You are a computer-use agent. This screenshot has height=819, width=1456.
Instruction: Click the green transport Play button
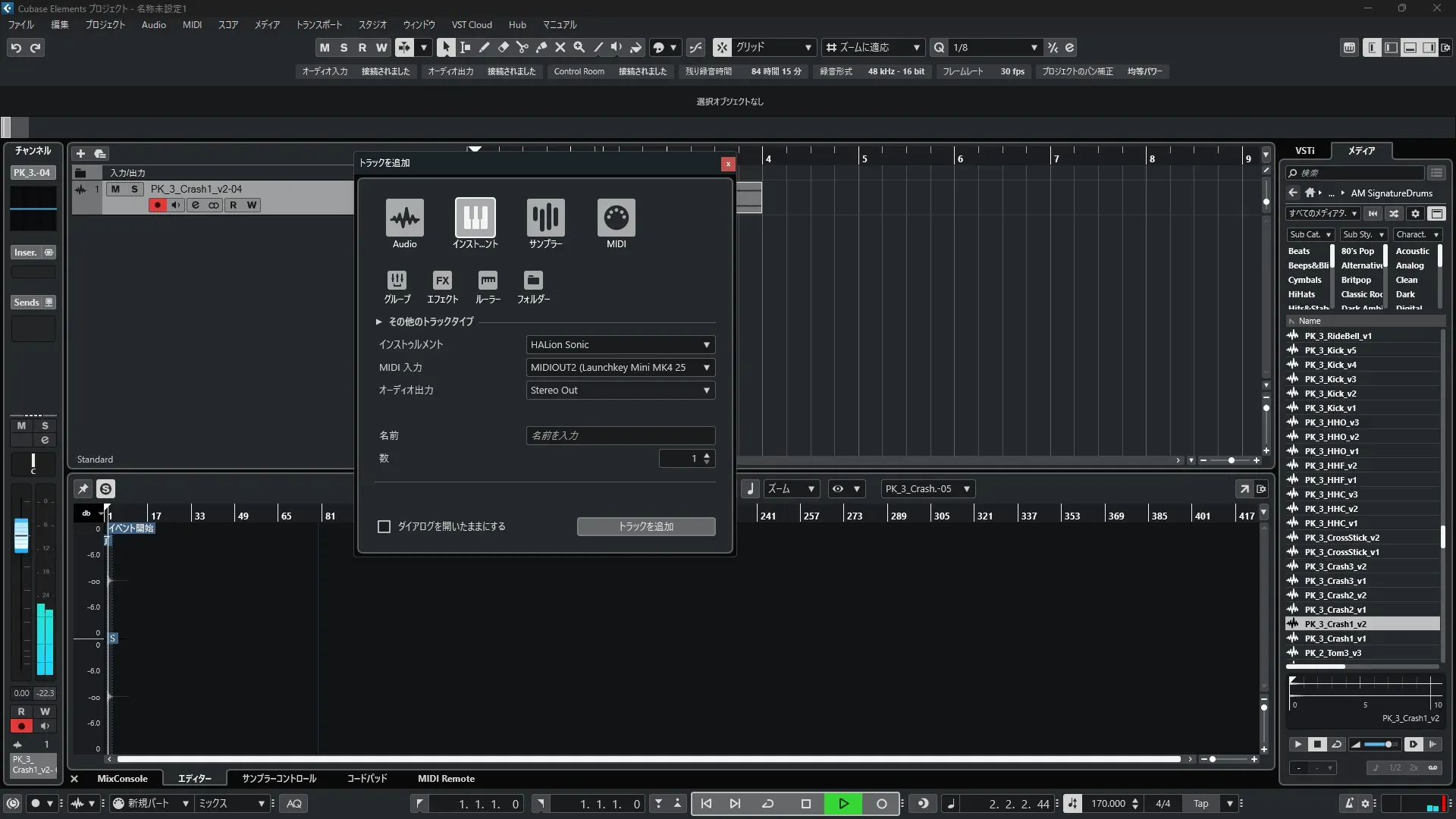(x=843, y=804)
